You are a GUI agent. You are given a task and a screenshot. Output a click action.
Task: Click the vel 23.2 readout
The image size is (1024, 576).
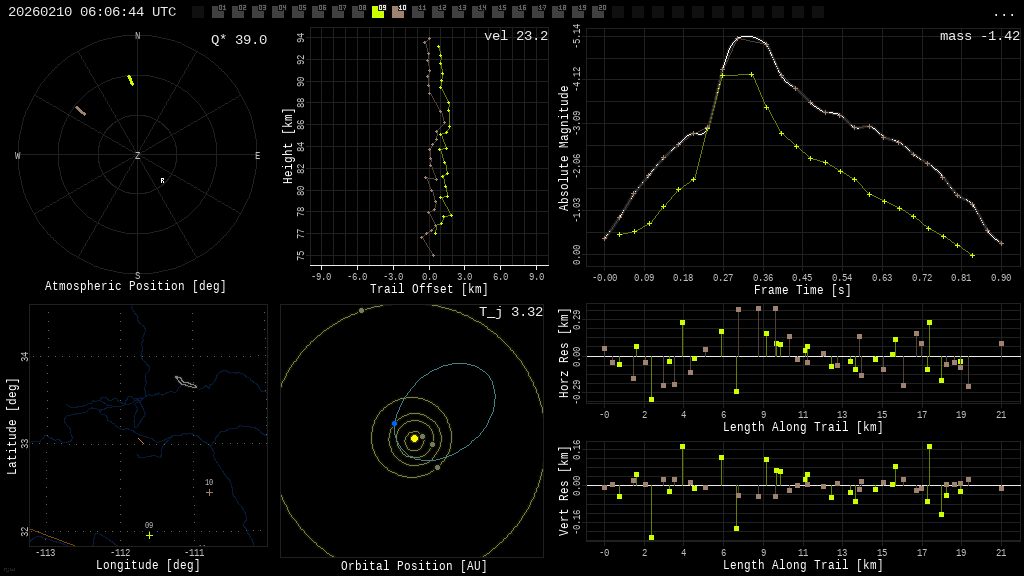[x=515, y=37]
